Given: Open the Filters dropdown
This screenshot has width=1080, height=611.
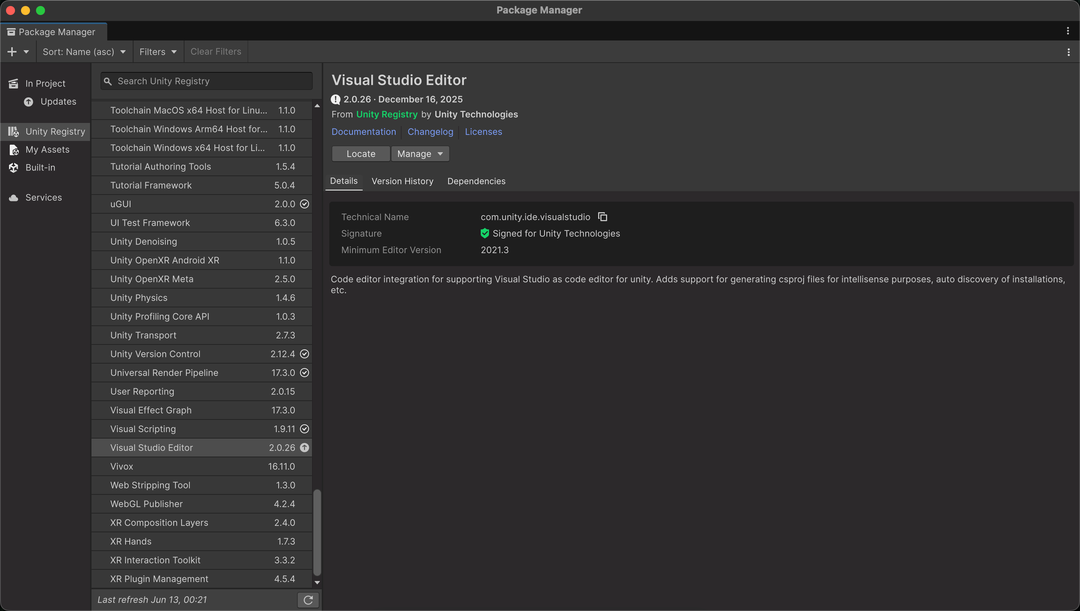Looking at the screenshot, I should [x=158, y=52].
